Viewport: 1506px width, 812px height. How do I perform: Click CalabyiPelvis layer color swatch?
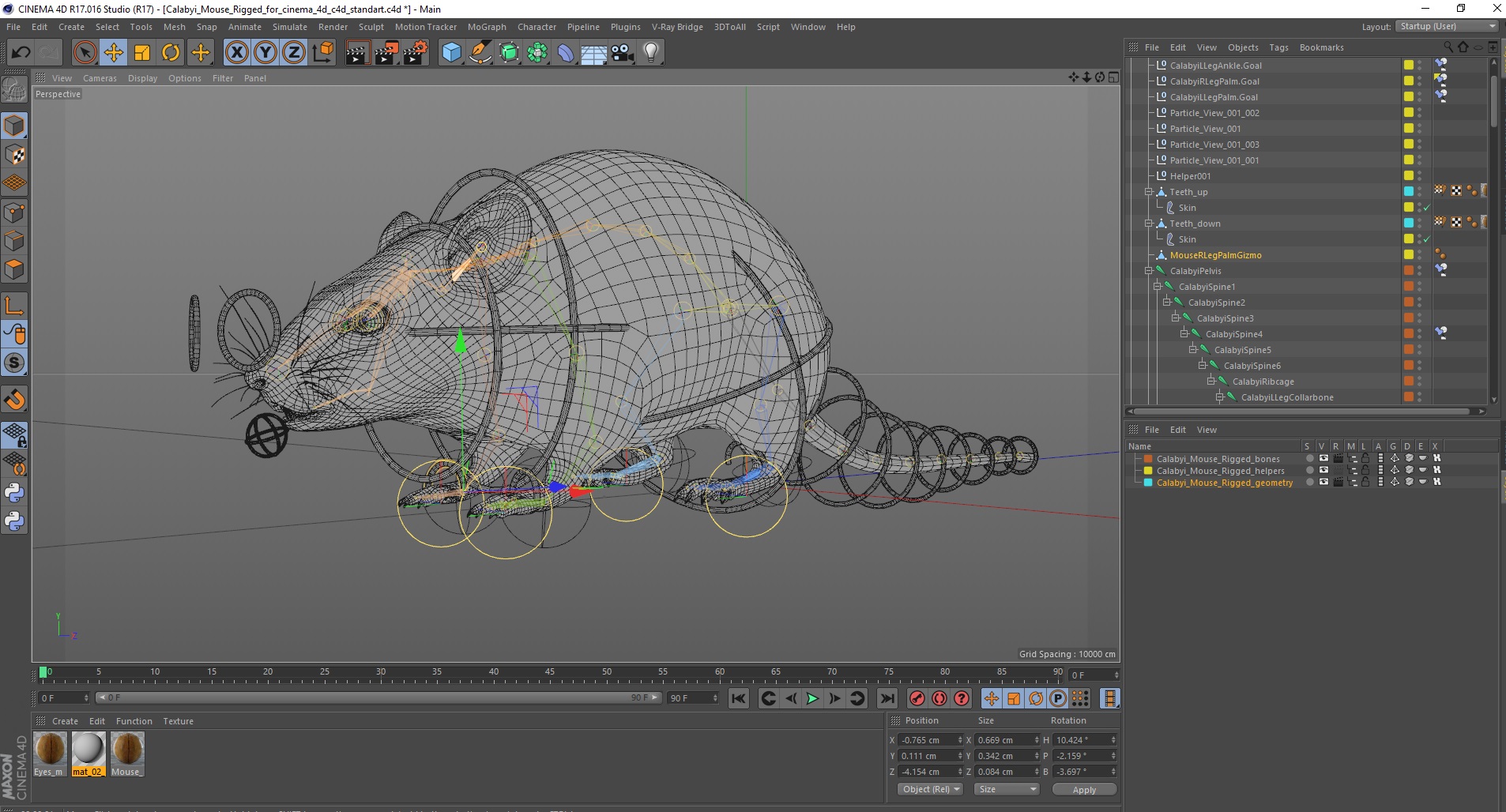(x=1408, y=271)
